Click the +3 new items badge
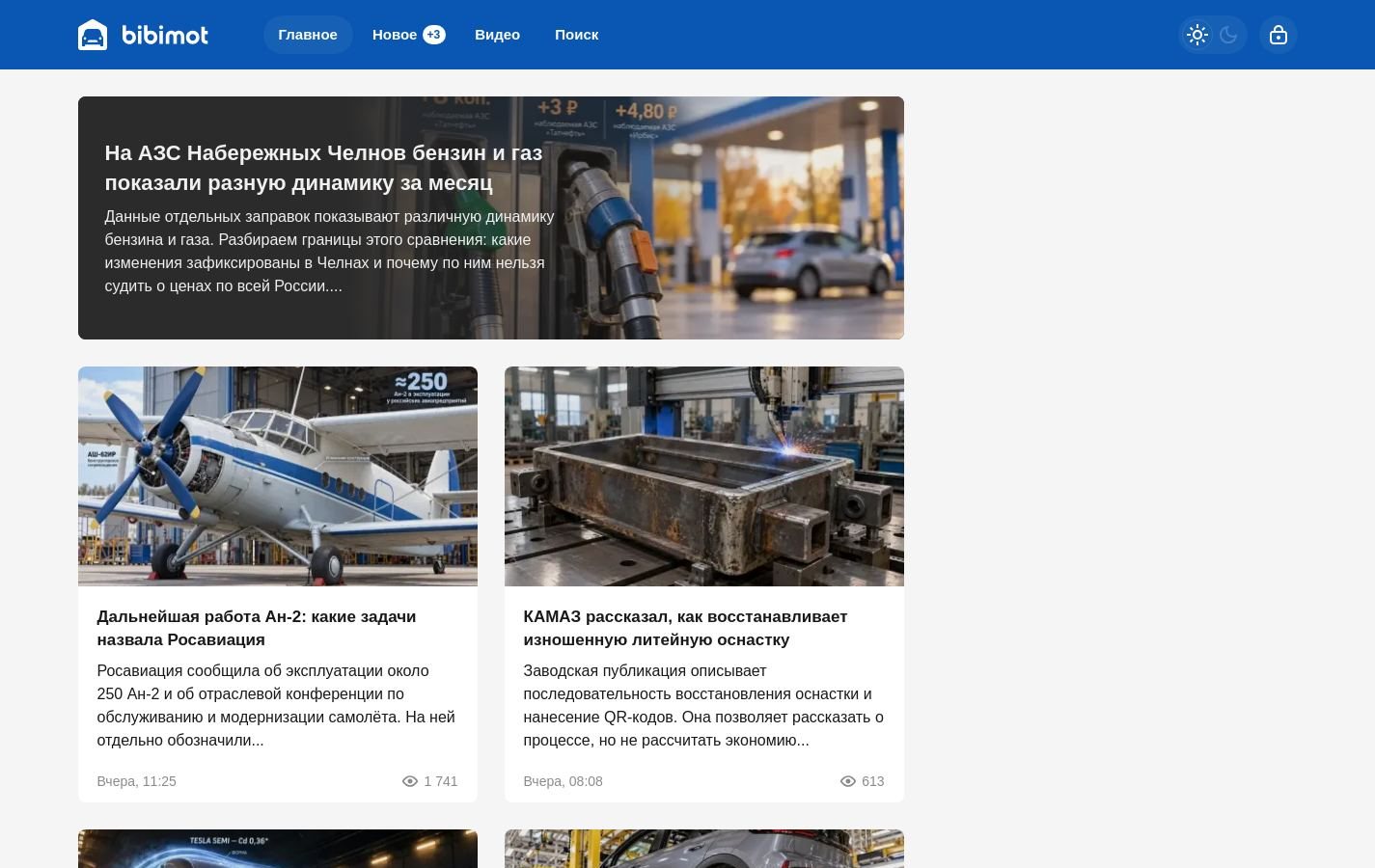The image size is (1375, 868). click(x=434, y=35)
